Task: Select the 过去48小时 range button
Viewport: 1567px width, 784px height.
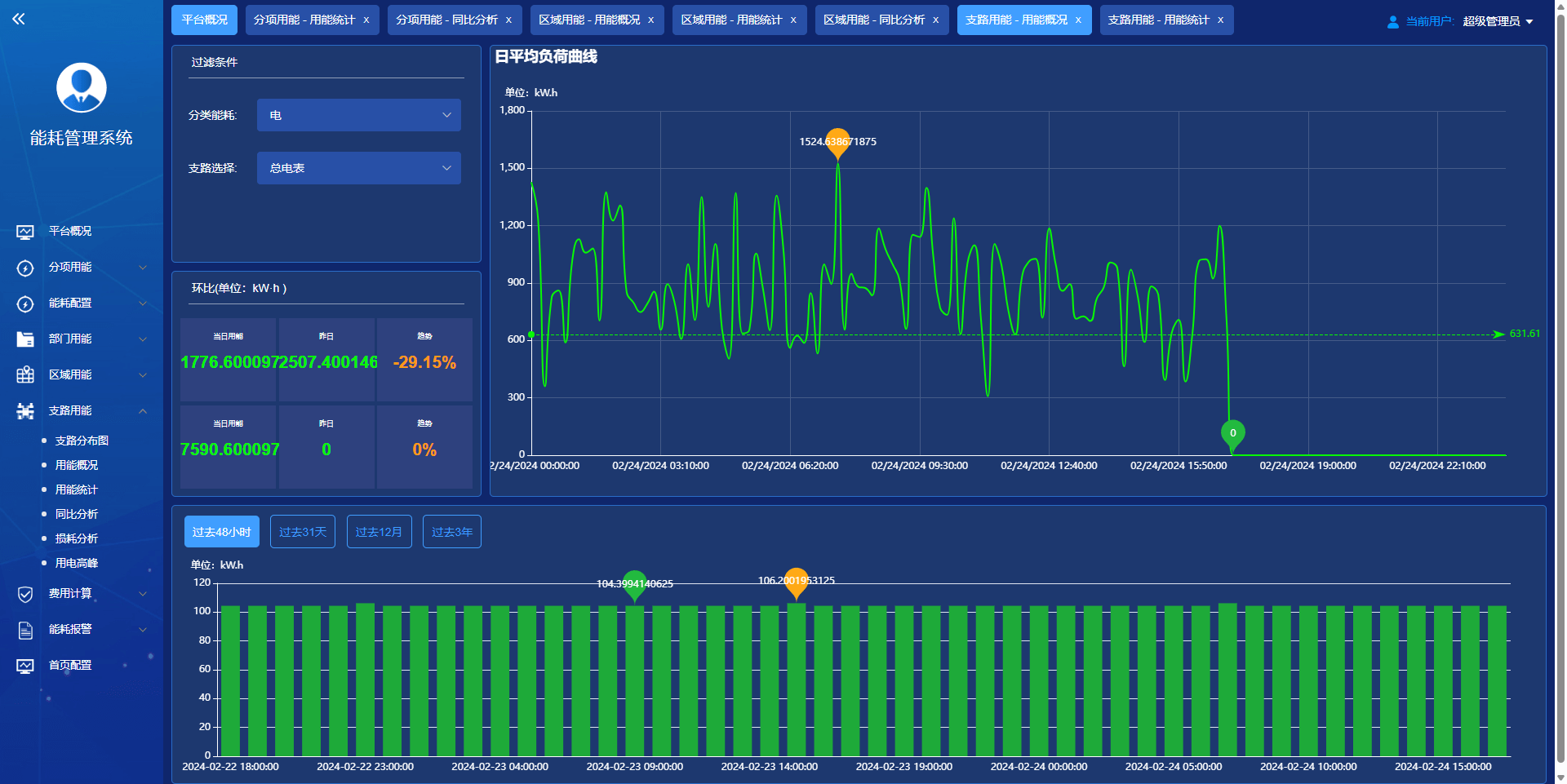Action: [222, 532]
